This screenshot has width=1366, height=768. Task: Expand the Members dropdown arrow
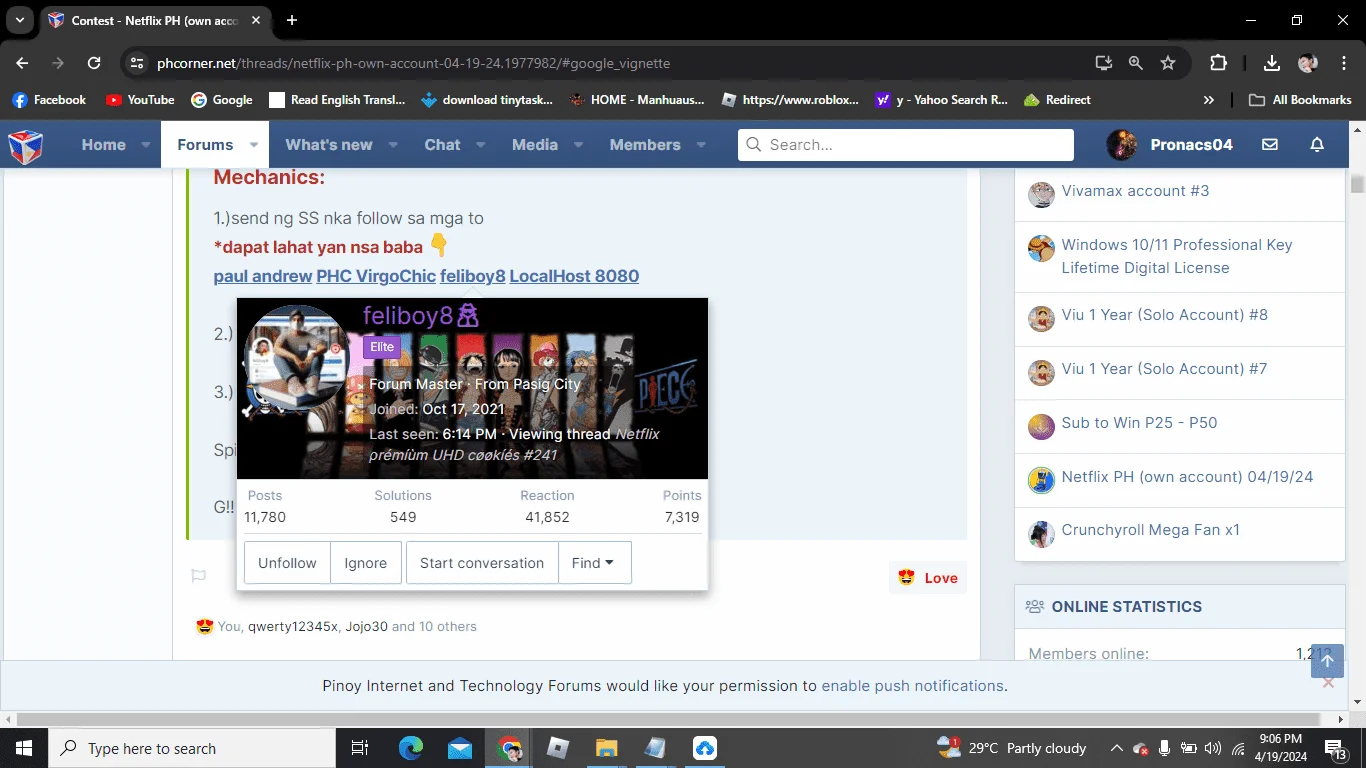(x=701, y=145)
